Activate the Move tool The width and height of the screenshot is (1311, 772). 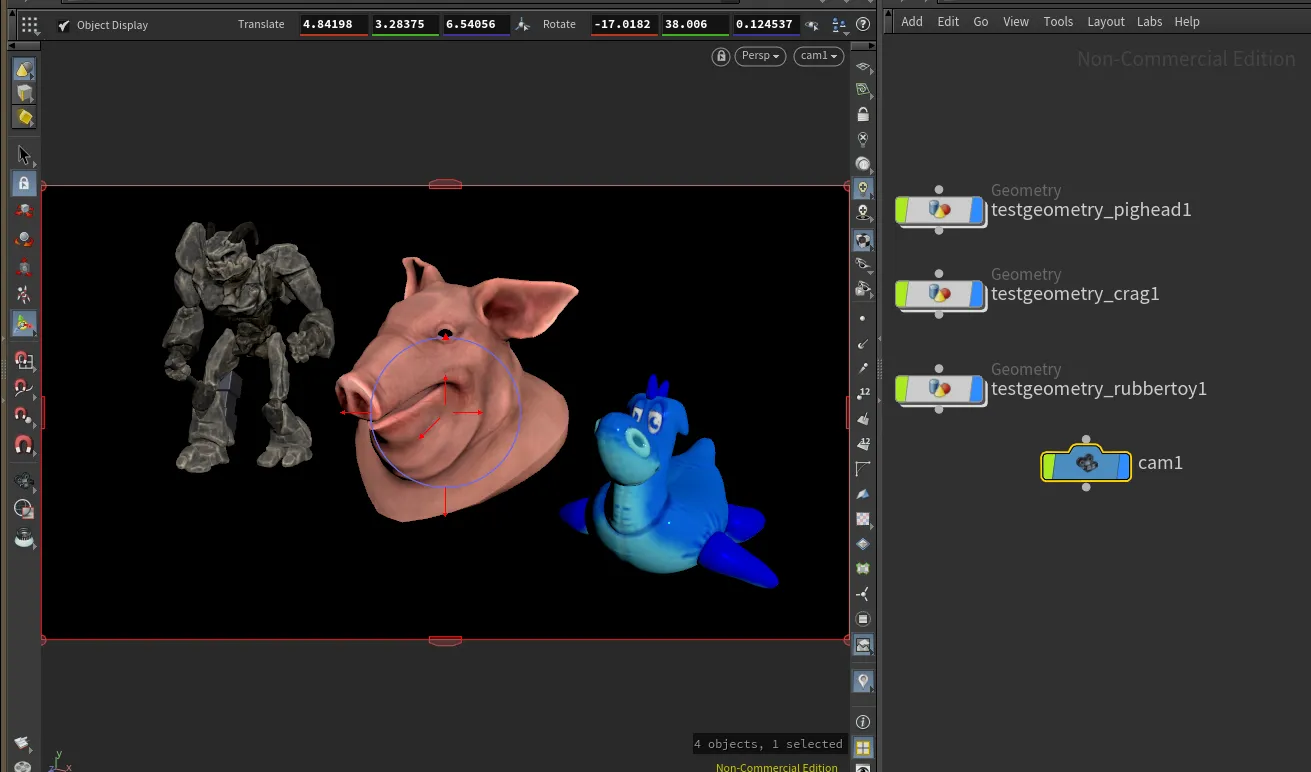[24, 211]
